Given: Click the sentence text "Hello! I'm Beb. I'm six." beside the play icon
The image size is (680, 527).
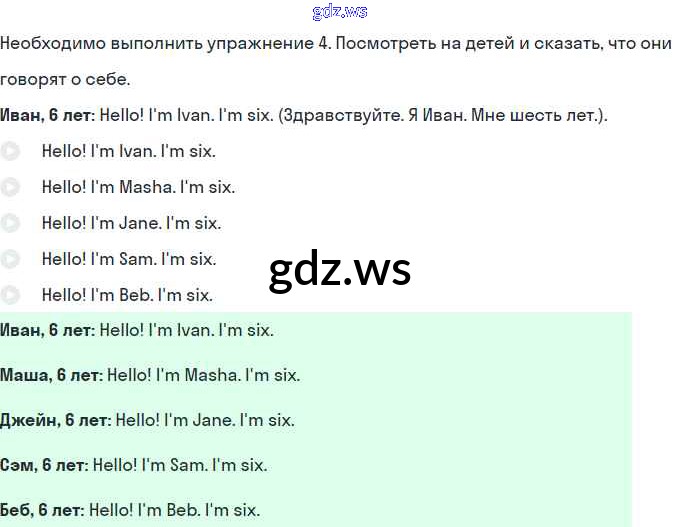Looking at the screenshot, I should pos(127,295).
